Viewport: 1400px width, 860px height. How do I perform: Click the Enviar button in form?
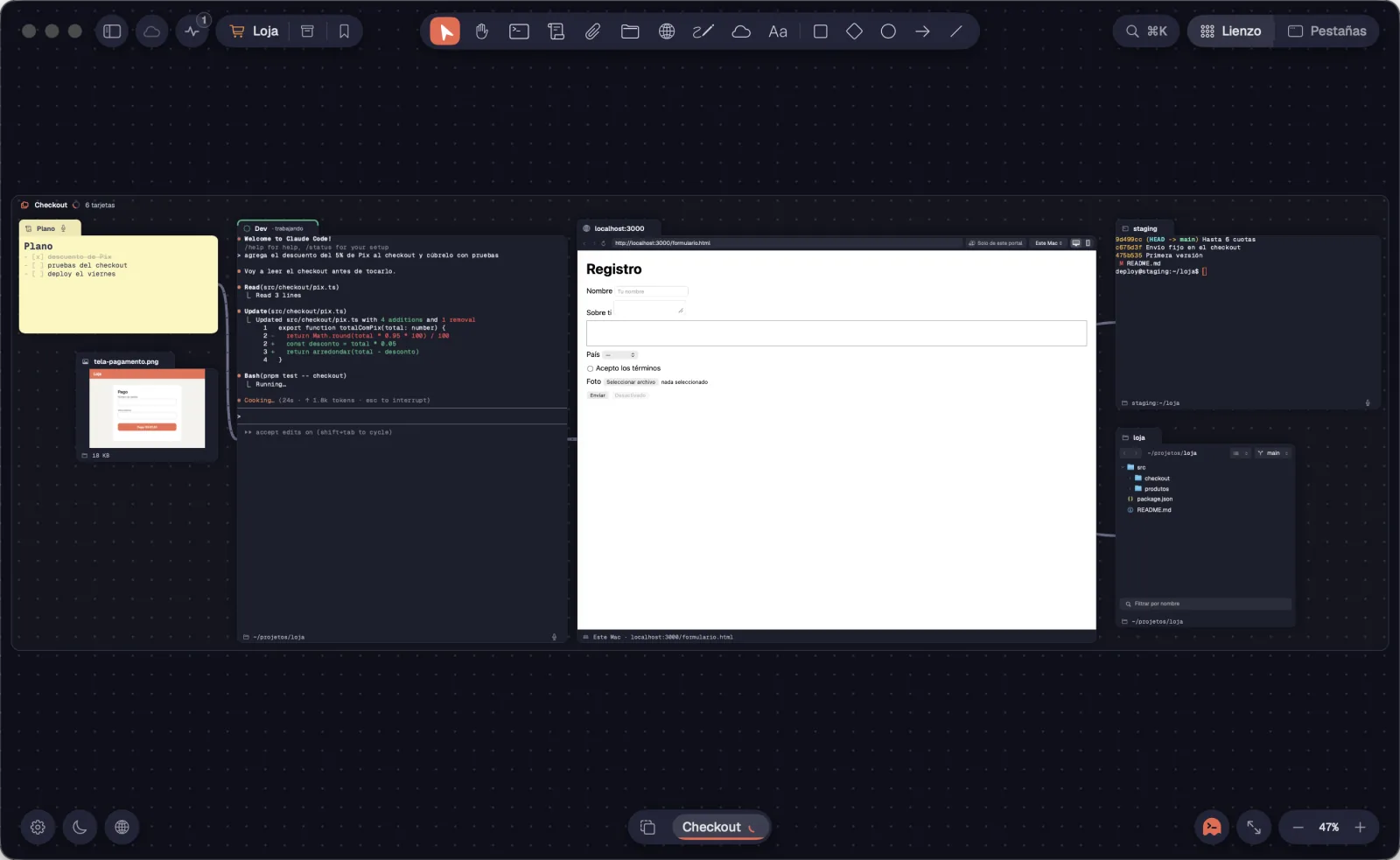(598, 395)
